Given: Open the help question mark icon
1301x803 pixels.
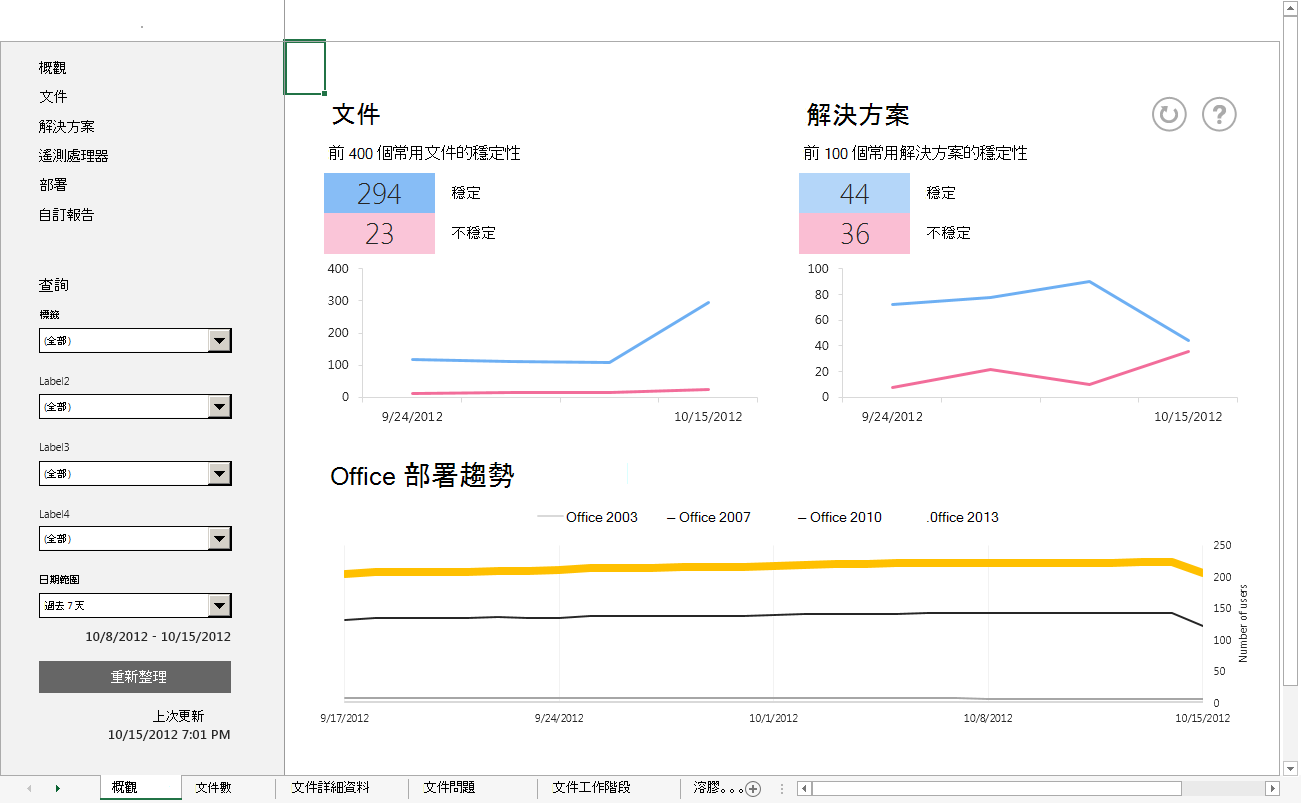Looking at the screenshot, I should 1219,114.
